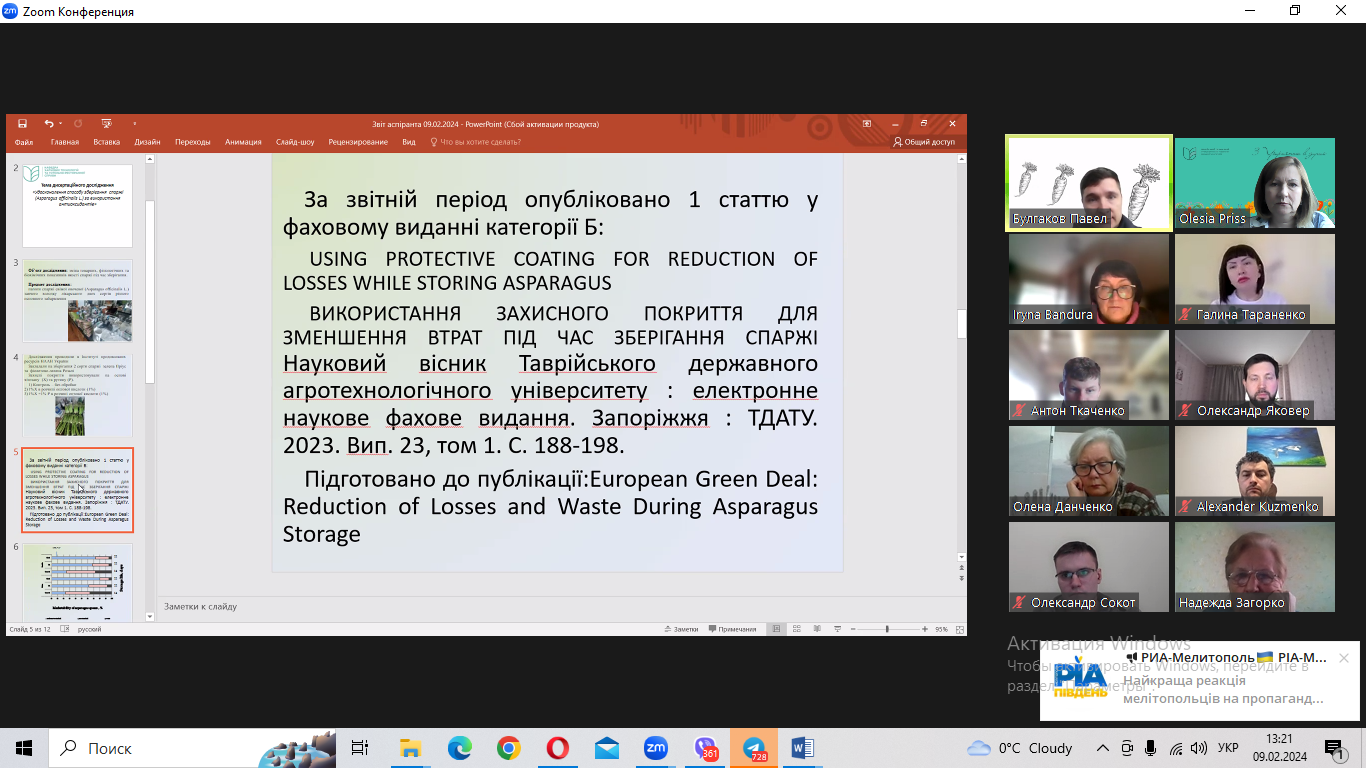Go to the Переходы ribbon tab
The height and width of the screenshot is (768, 1366).
pos(193,142)
